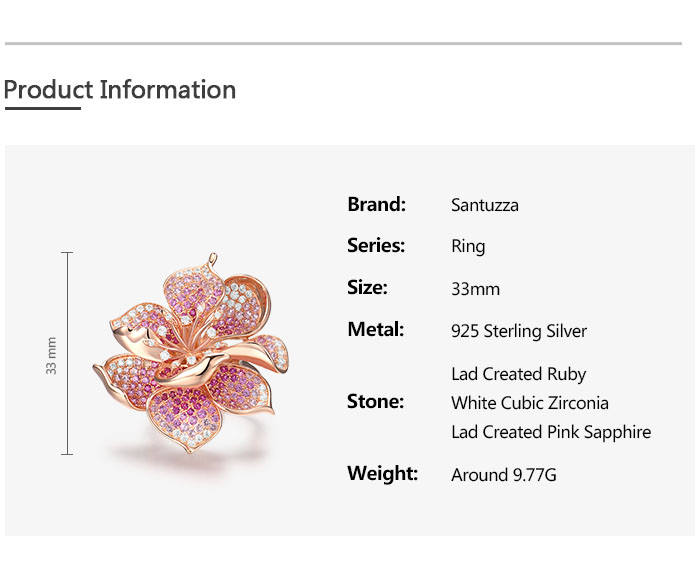
Task: Click the gray horizontal divider at the top
Action: point(343,44)
